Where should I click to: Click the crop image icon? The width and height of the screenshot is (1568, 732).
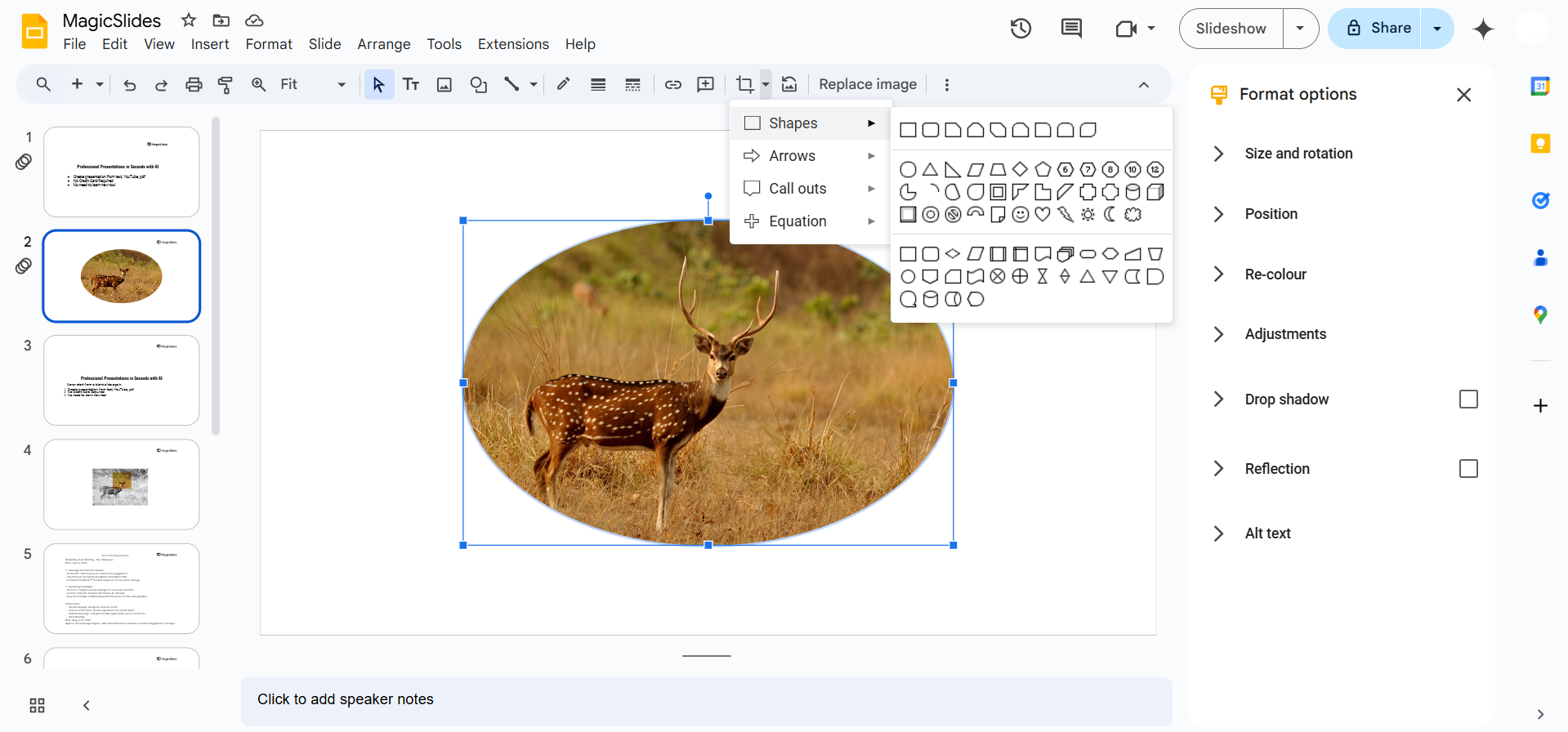744,84
